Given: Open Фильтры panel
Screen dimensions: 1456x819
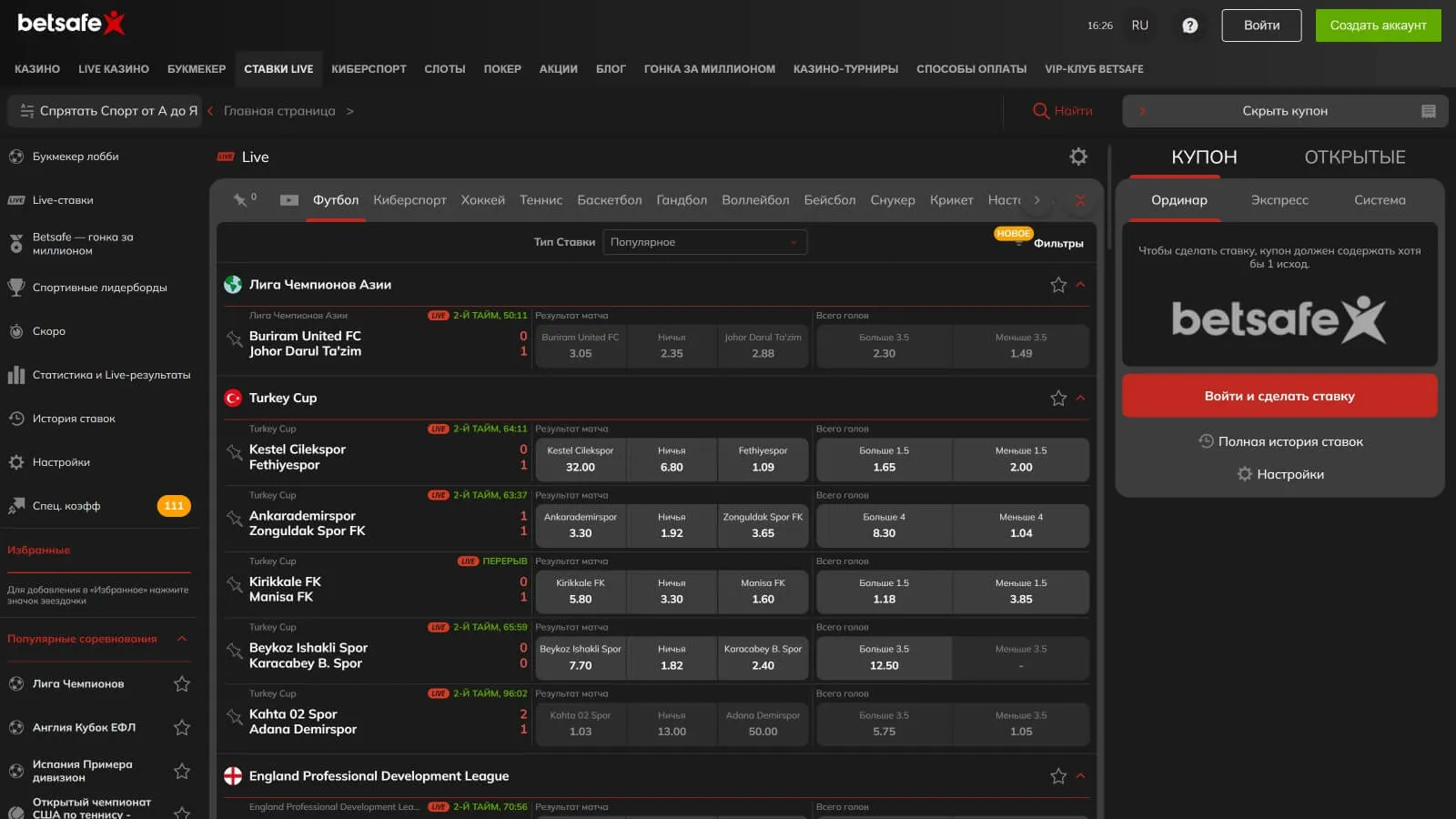Looking at the screenshot, I should tap(1057, 243).
